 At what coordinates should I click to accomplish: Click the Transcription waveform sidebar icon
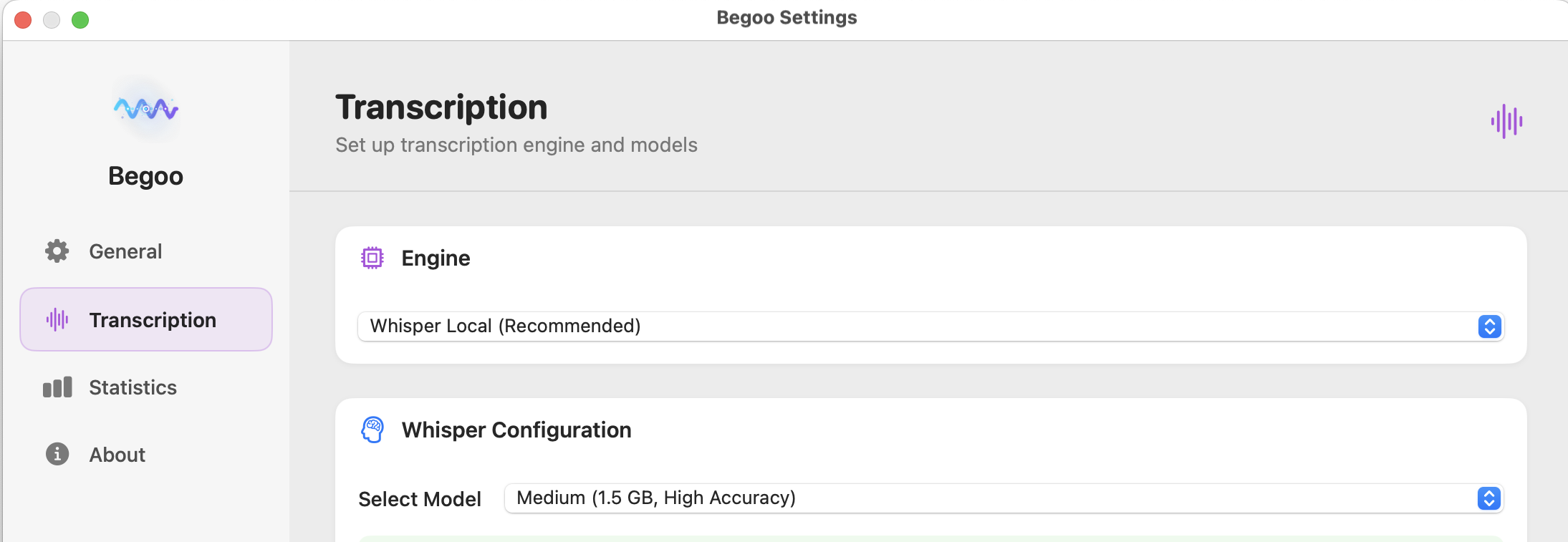[57, 319]
